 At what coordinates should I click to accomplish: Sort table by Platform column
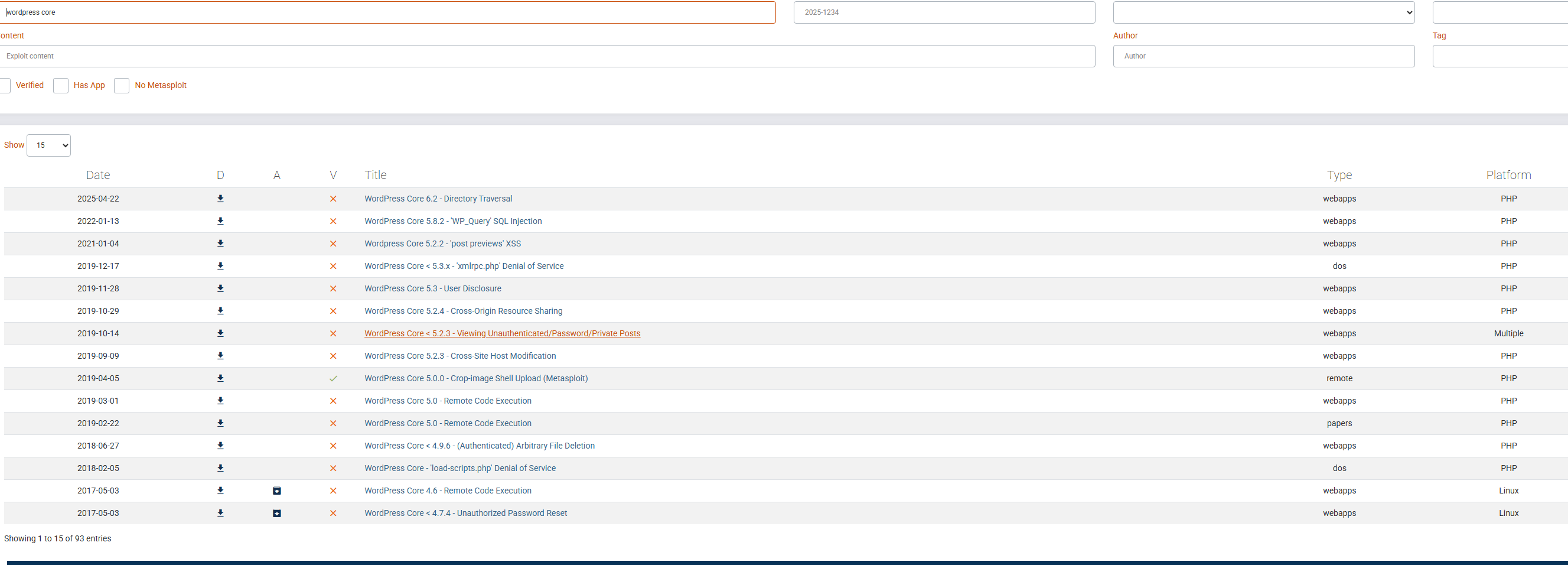pyautogui.click(x=1508, y=176)
